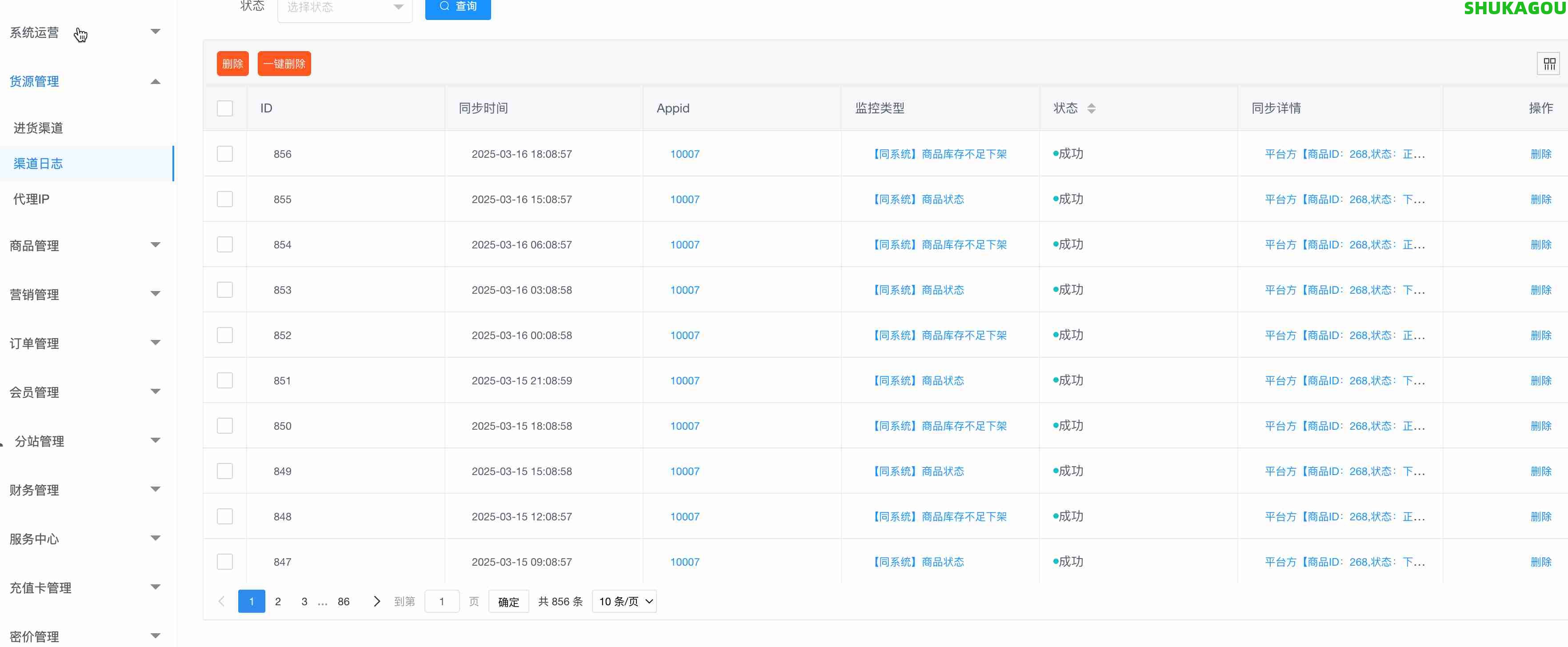The image size is (1568, 647).
Task: Open the 10 条/页 page size dropdown
Action: [x=624, y=601]
